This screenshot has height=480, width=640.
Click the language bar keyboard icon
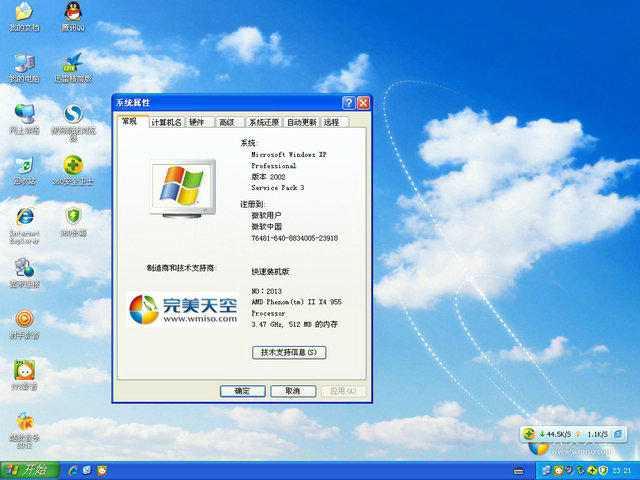point(518,471)
